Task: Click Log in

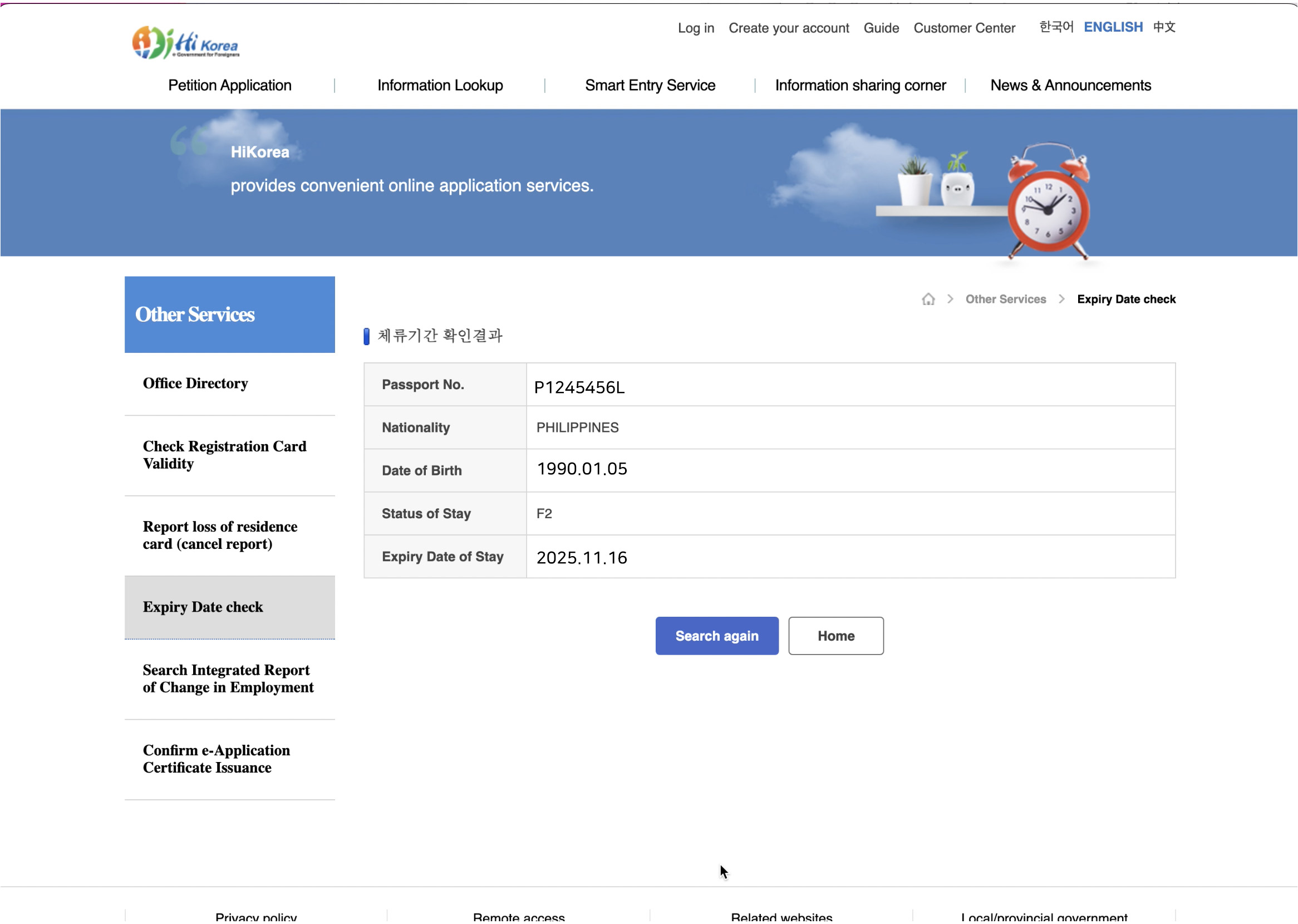Action: tap(696, 28)
